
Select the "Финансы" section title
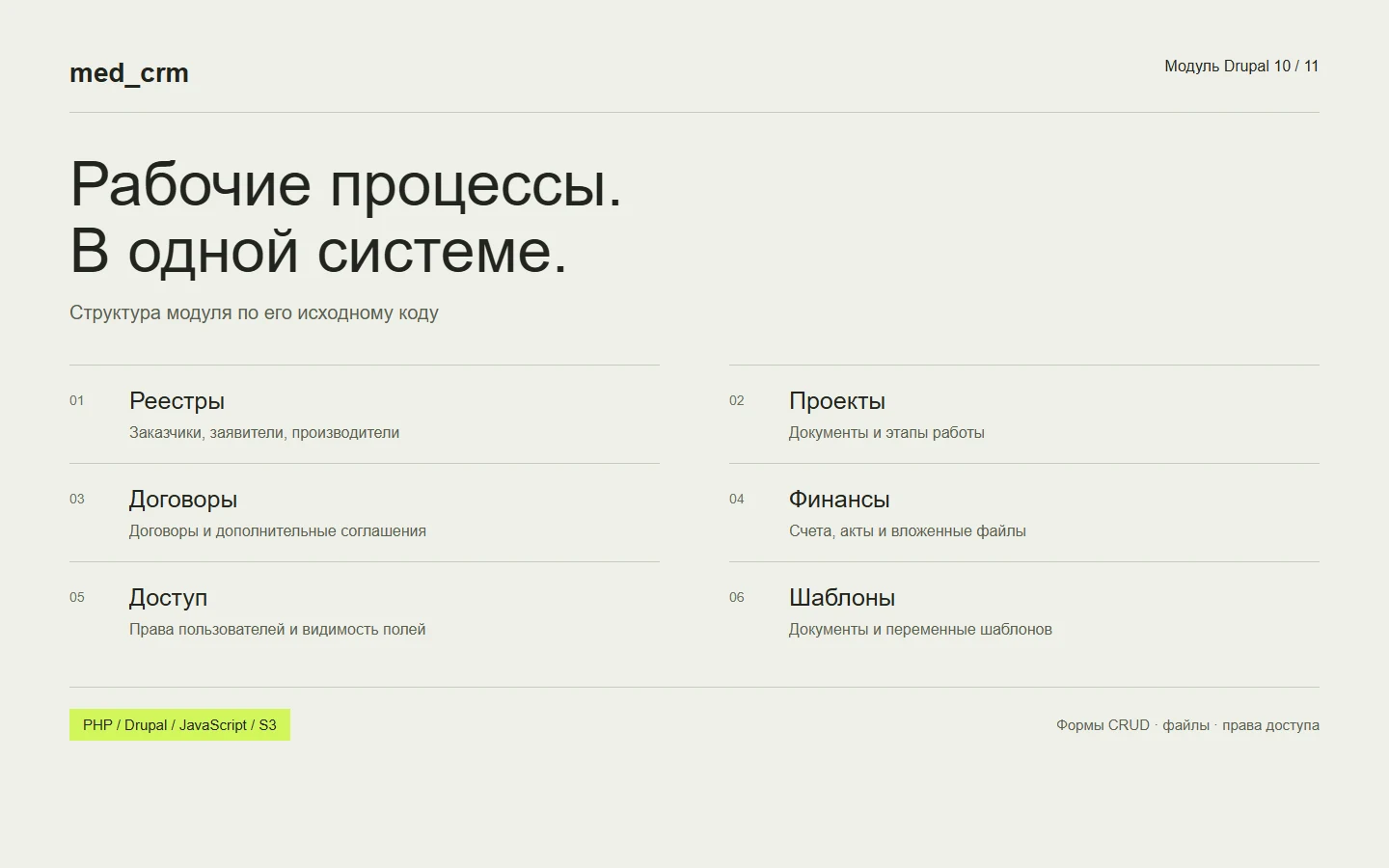pos(839,500)
